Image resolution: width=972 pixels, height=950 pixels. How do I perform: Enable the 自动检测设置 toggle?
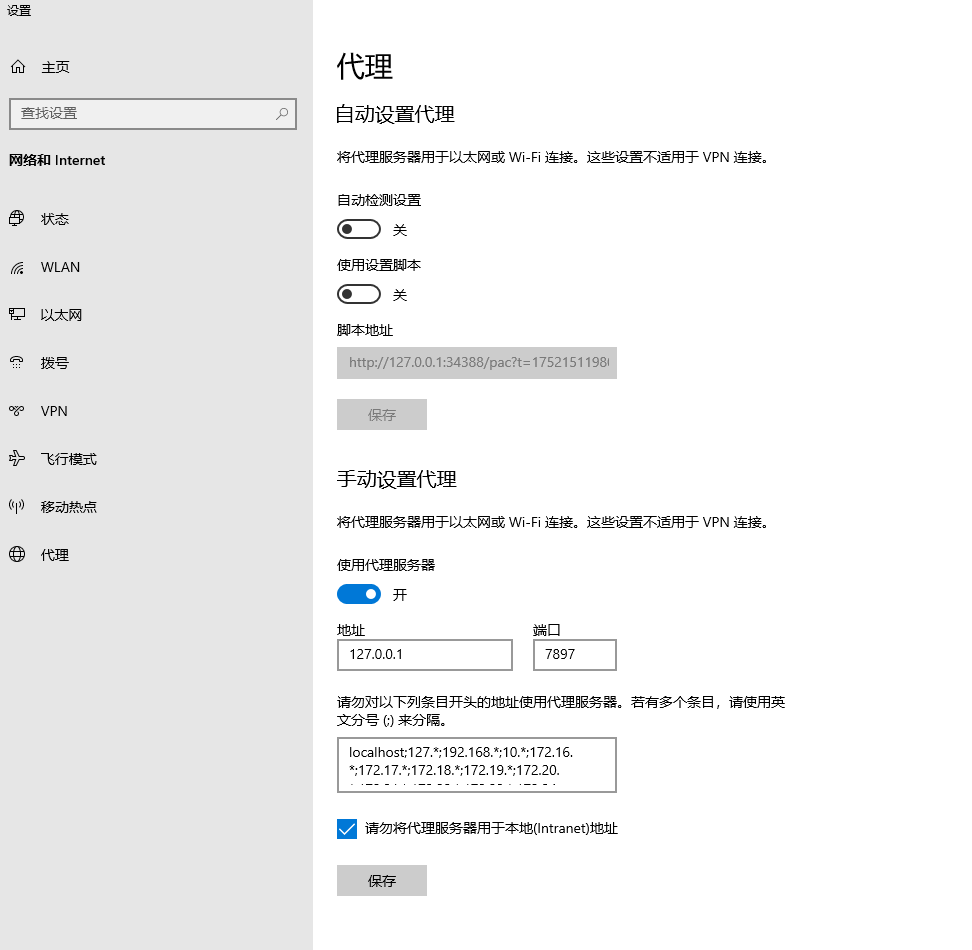[359, 230]
